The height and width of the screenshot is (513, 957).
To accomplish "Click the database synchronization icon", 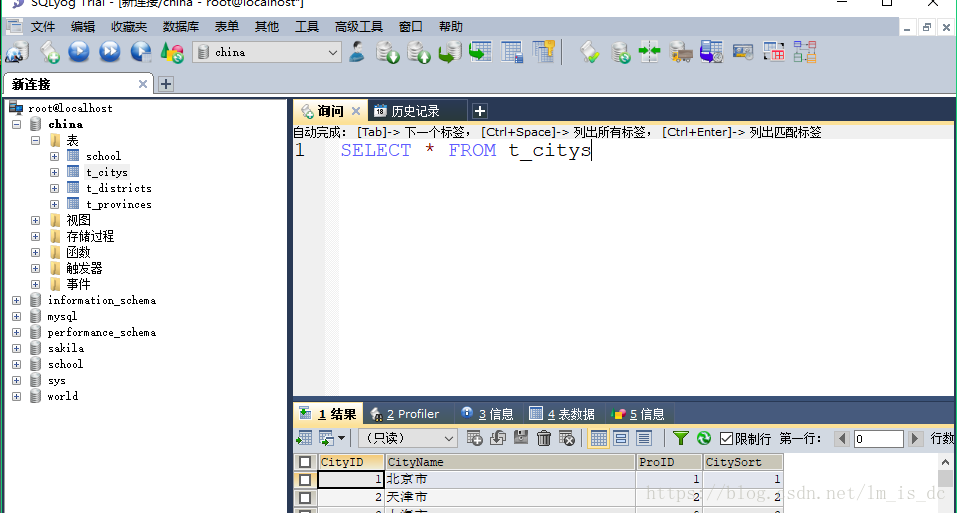I will coord(621,52).
